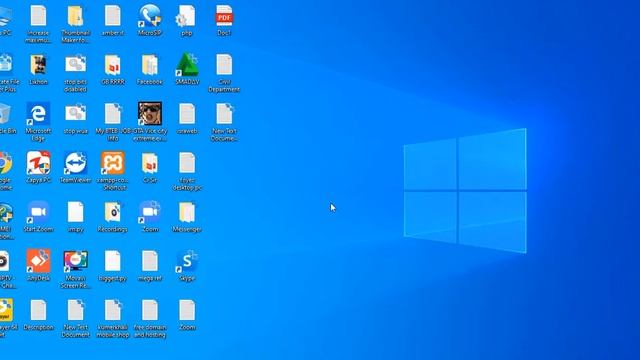
Task: Launch the partly visible Google Chrome shortcut
Action: pyautogui.click(x=6, y=171)
